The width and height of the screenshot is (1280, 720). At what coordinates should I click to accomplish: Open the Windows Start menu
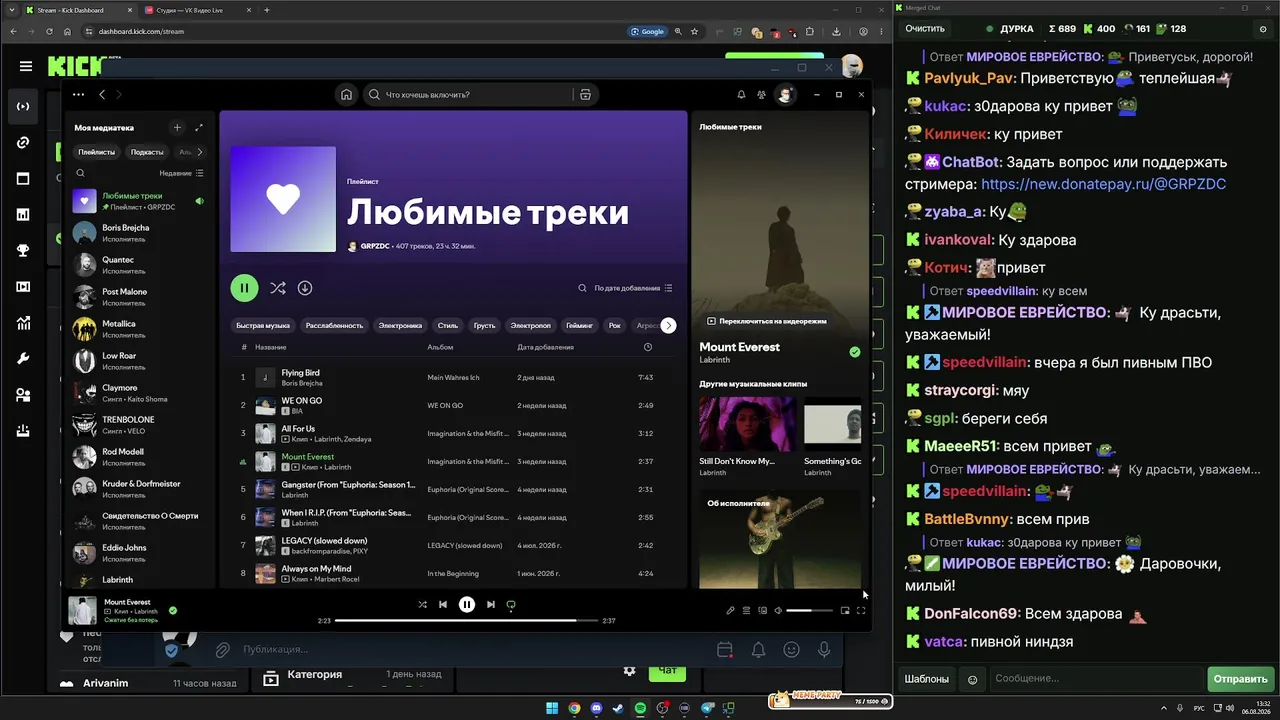click(x=552, y=708)
